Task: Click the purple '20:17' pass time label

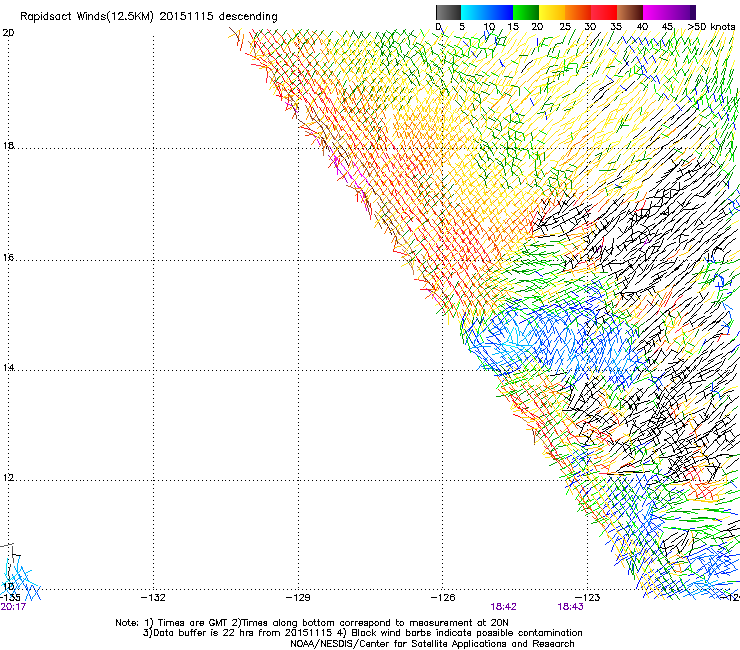Action: [x=13, y=607]
